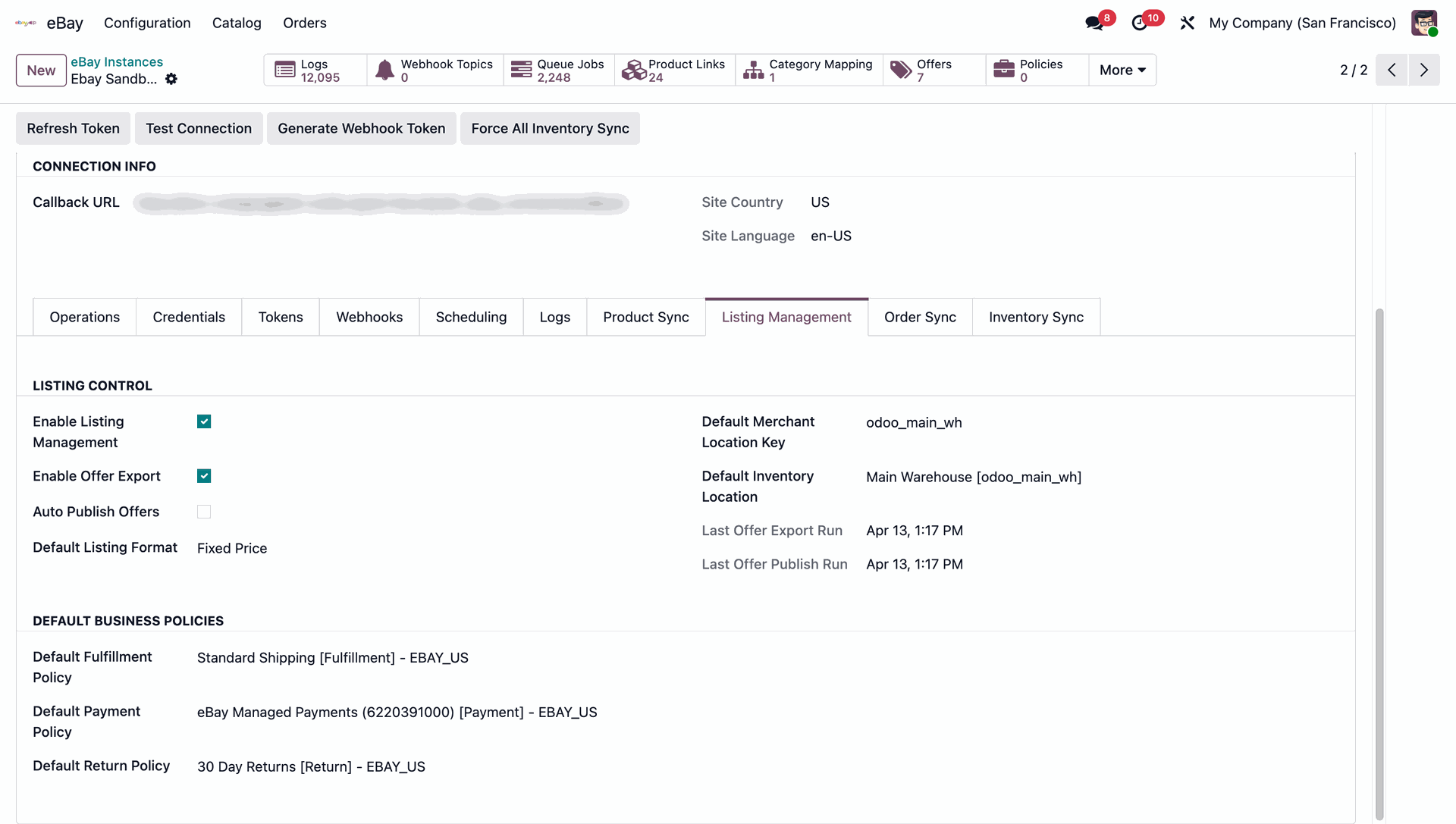Open company switcher My Company (San Francisco)

point(1302,23)
